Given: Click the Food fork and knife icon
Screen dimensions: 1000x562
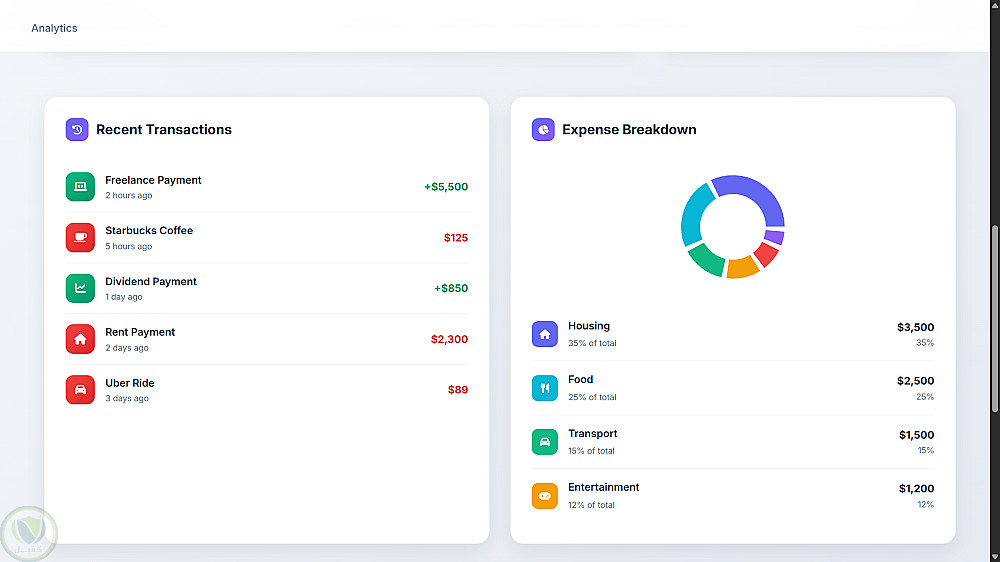Looking at the screenshot, I should tap(545, 388).
